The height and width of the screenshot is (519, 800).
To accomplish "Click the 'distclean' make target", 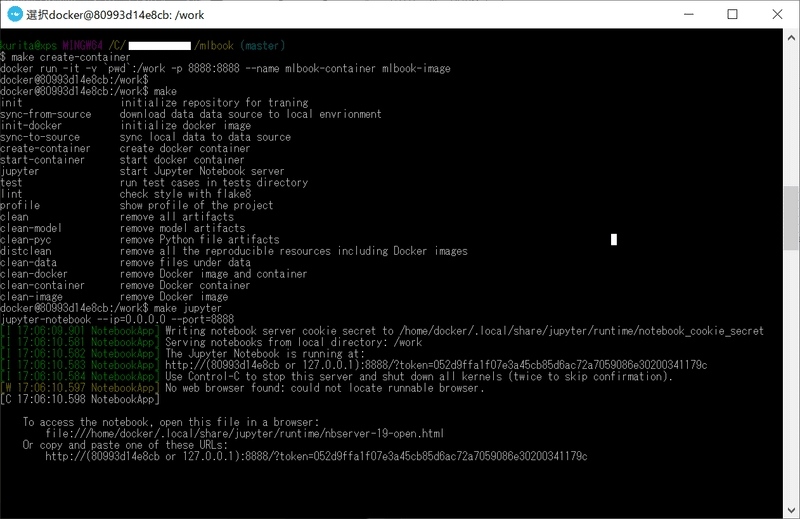I will point(26,251).
